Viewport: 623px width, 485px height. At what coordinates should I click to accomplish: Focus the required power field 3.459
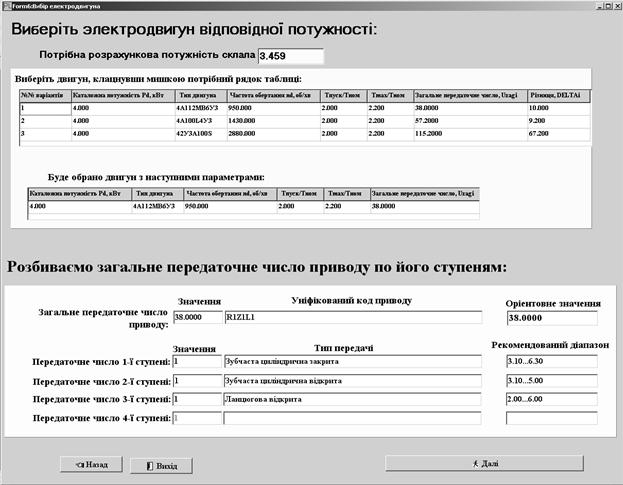[291, 56]
